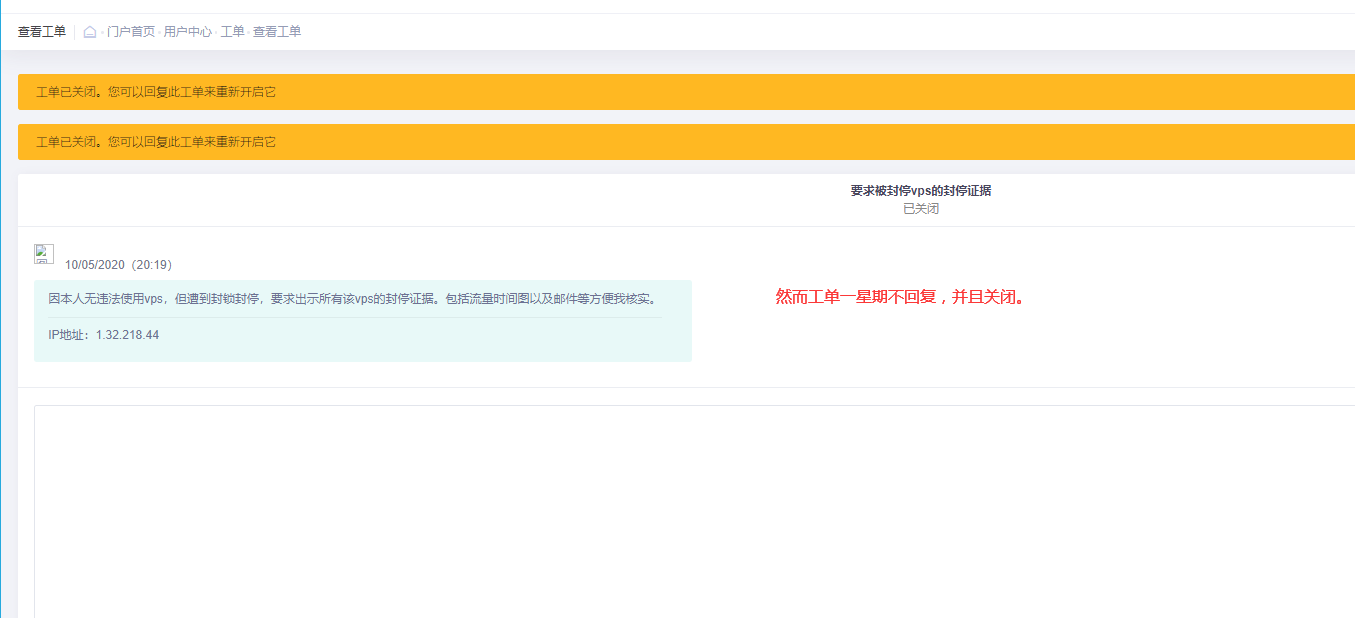Click the IP value 1.32.218.44
Screen dimensions: 1355x618
(x=127, y=335)
